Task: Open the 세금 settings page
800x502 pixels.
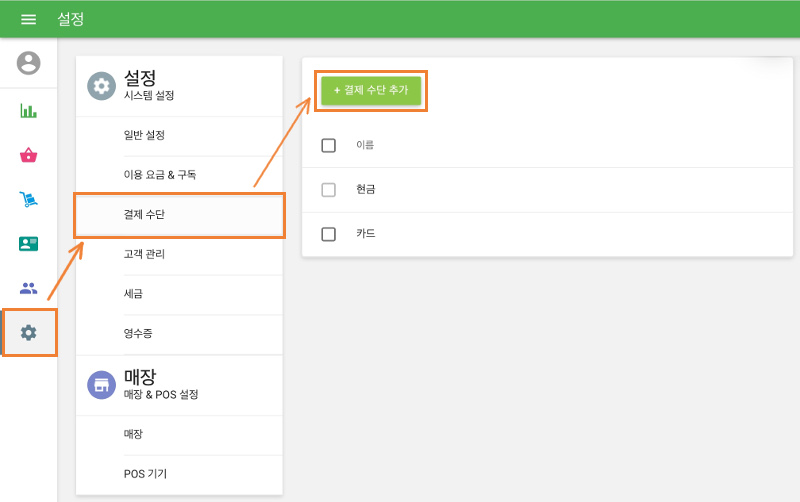Action: (134, 294)
